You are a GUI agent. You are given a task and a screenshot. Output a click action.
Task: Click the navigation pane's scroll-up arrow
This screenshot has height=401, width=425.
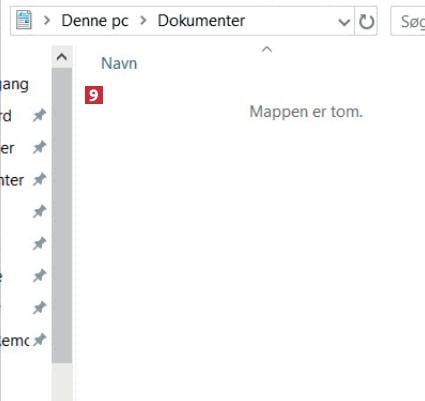pos(62,57)
